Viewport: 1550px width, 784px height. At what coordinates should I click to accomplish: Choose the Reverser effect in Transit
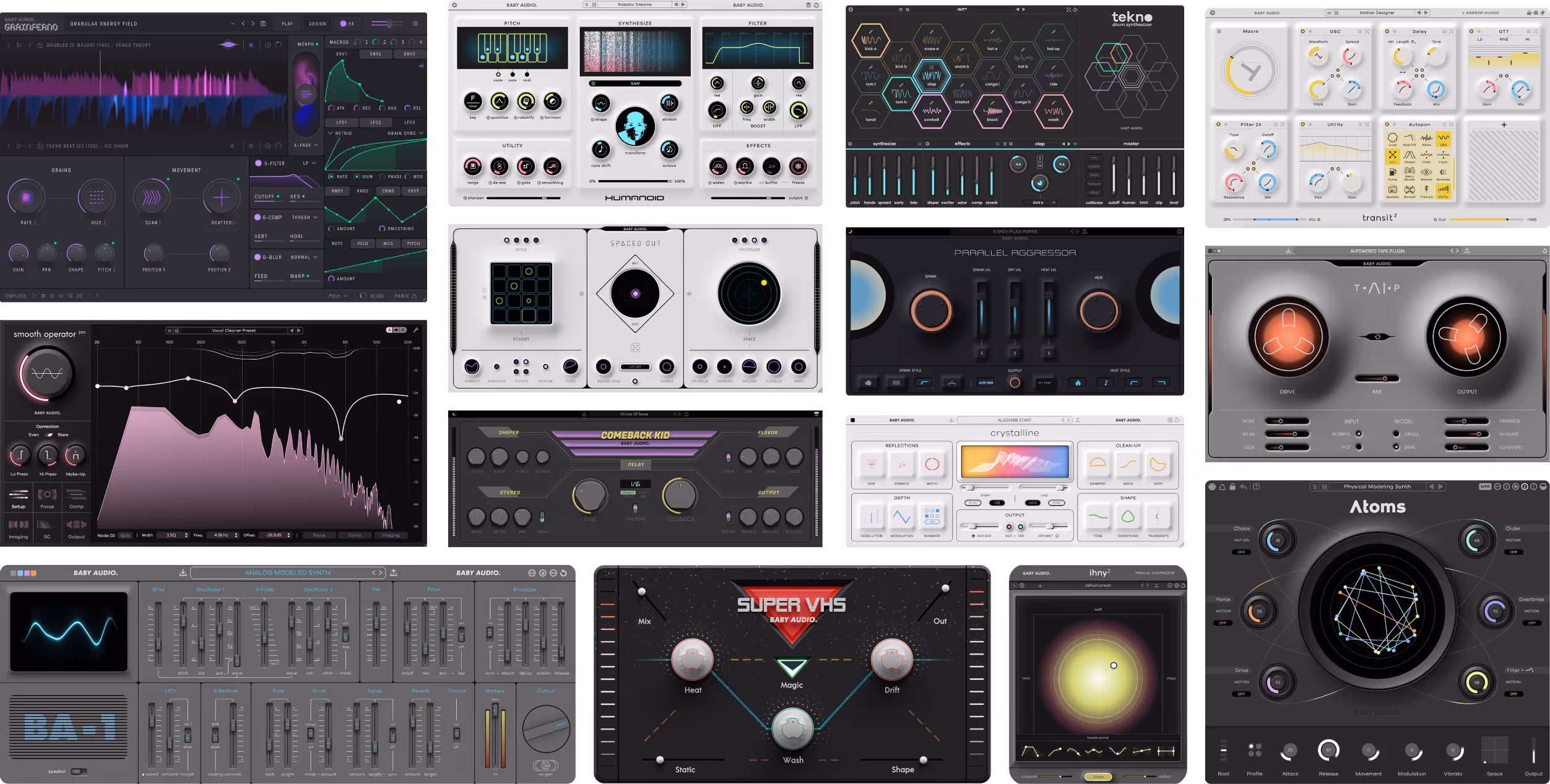1443,173
